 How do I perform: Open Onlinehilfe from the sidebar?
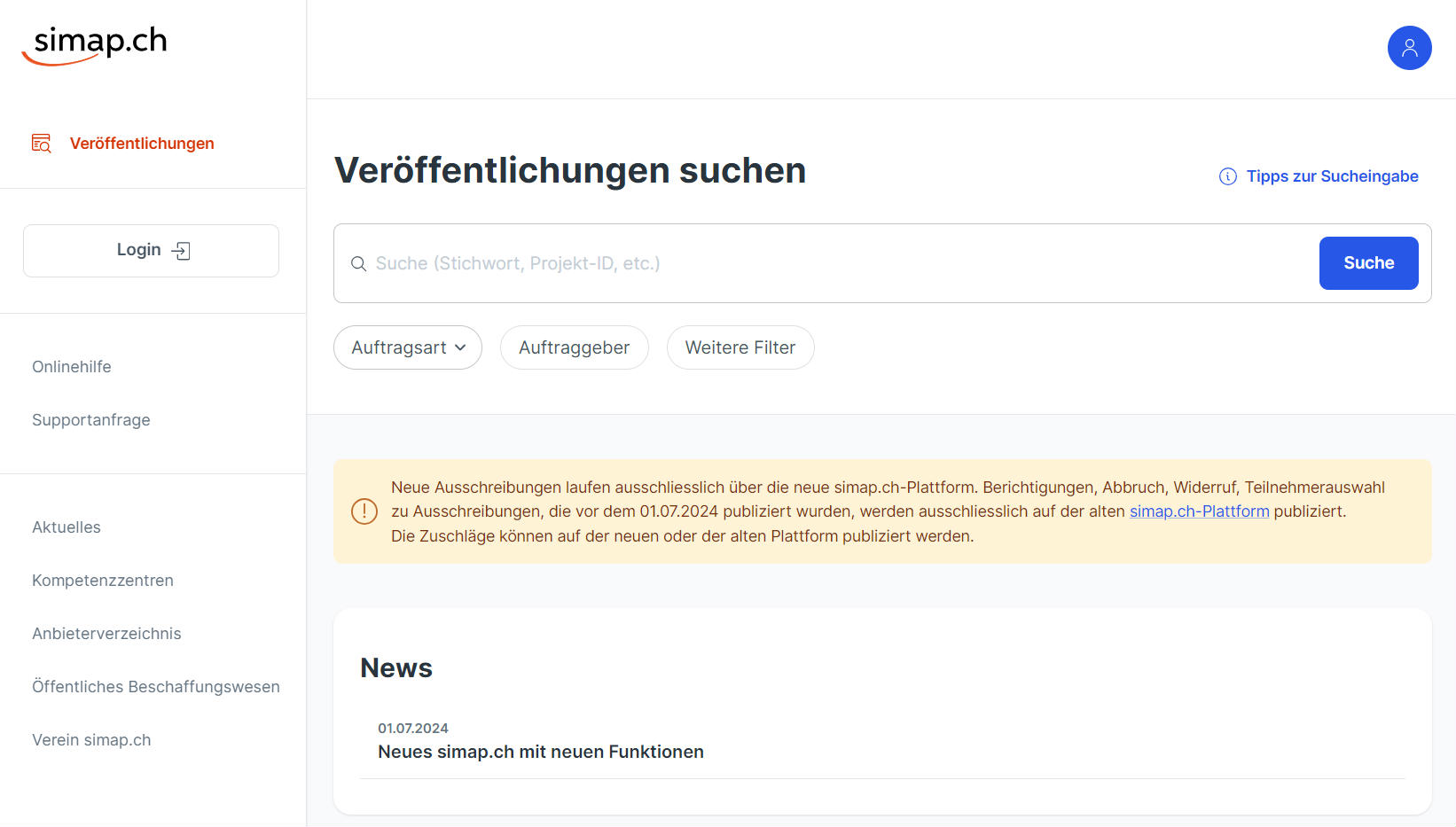[x=72, y=367]
